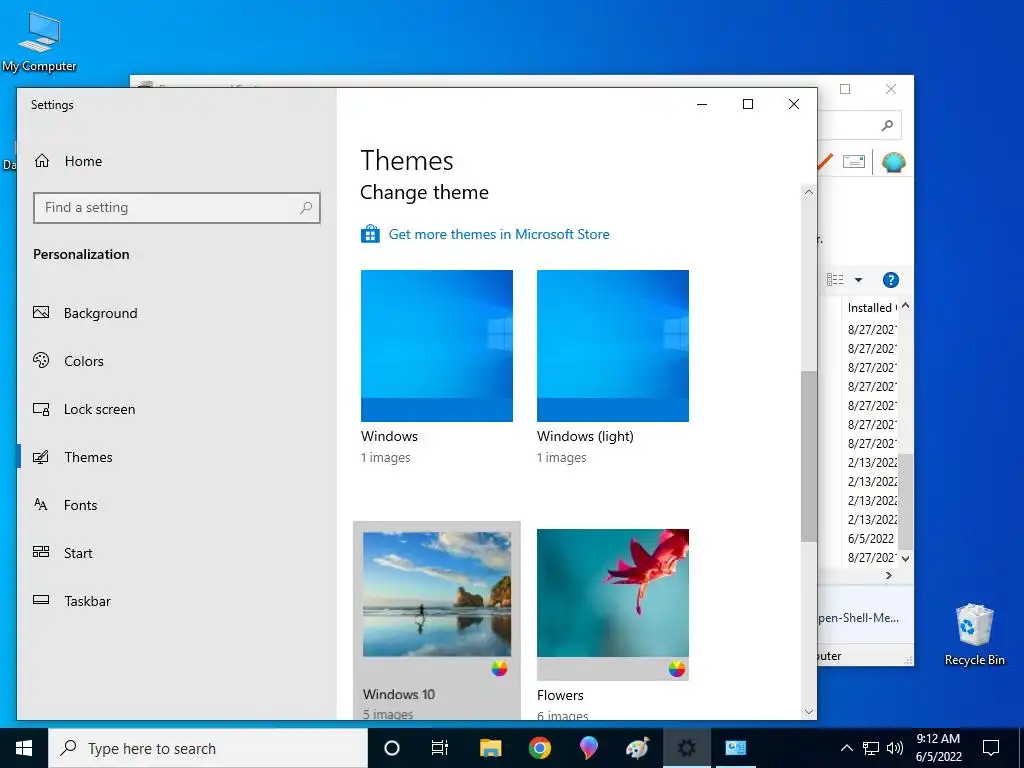The width and height of the screenshot is (1024, 768).
Task: Open the clock showing 9:12 AM
Action: [x=938, y=748]
